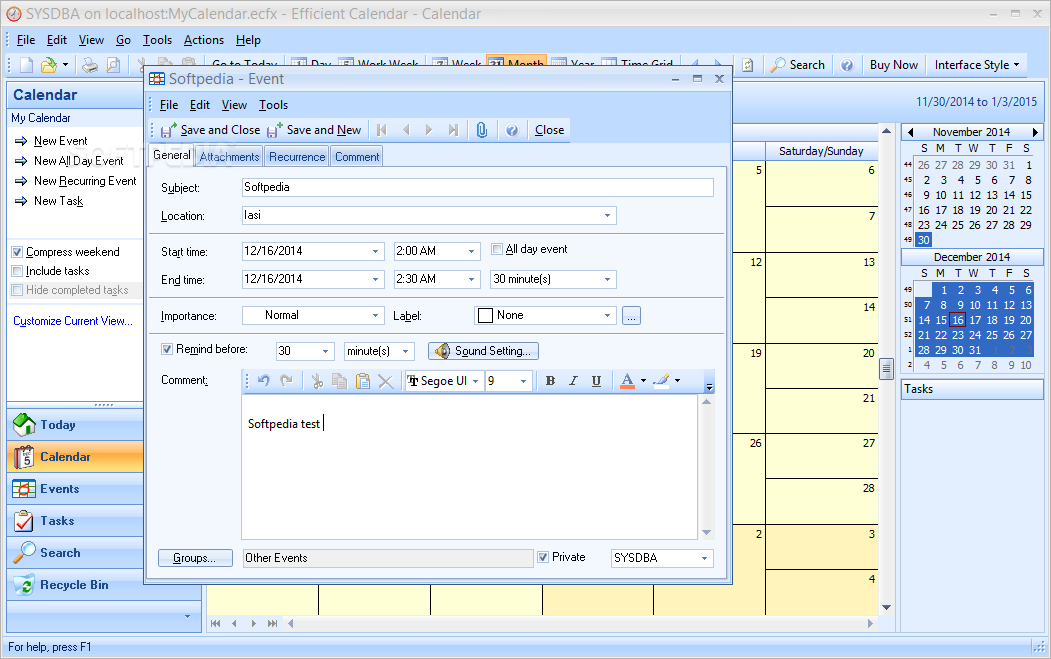The width and height of the screenshot is (1051, 659).
Task: Toggle Compress weekend checkbox
Action: tap(17, 252)
